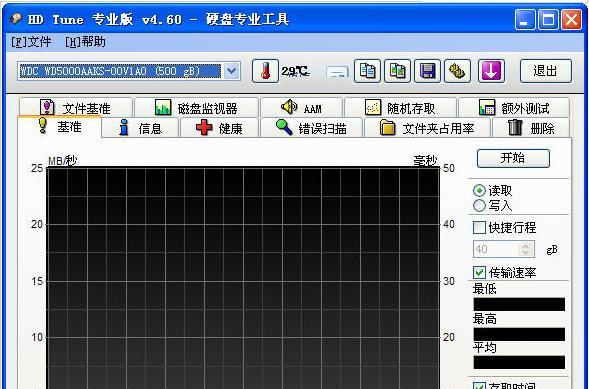Click the purple down-arrow icon
The height and width of the screenshot is (389, 589).
pyautogui.click(x=491, y=71)
